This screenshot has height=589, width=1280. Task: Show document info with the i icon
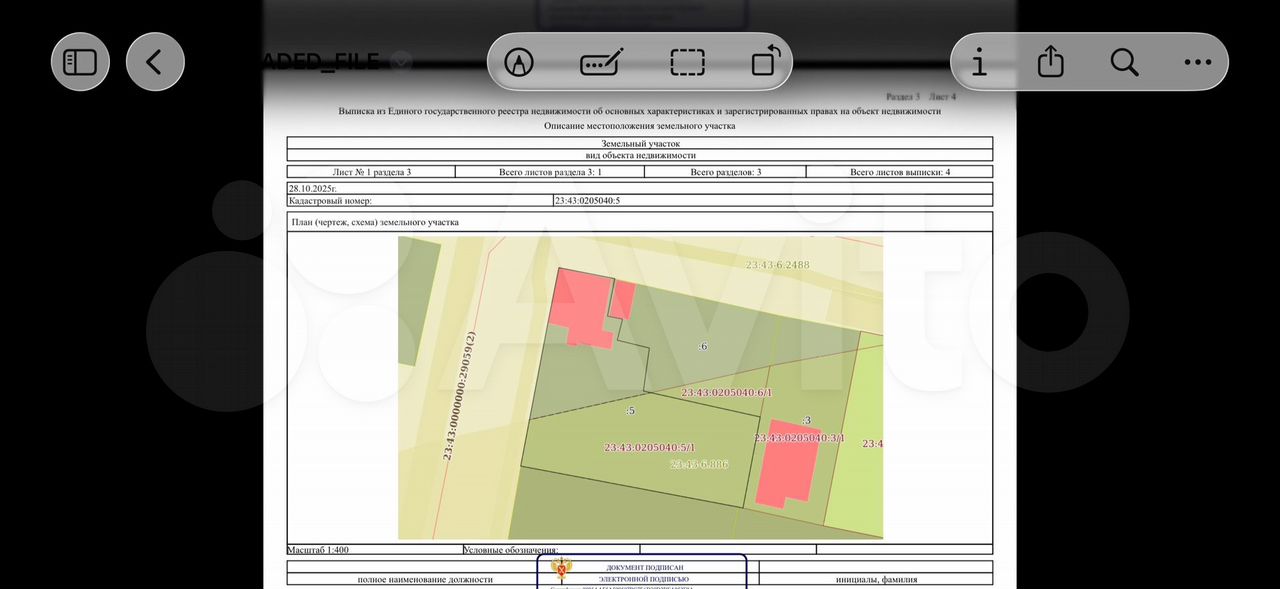coord(980,62)
